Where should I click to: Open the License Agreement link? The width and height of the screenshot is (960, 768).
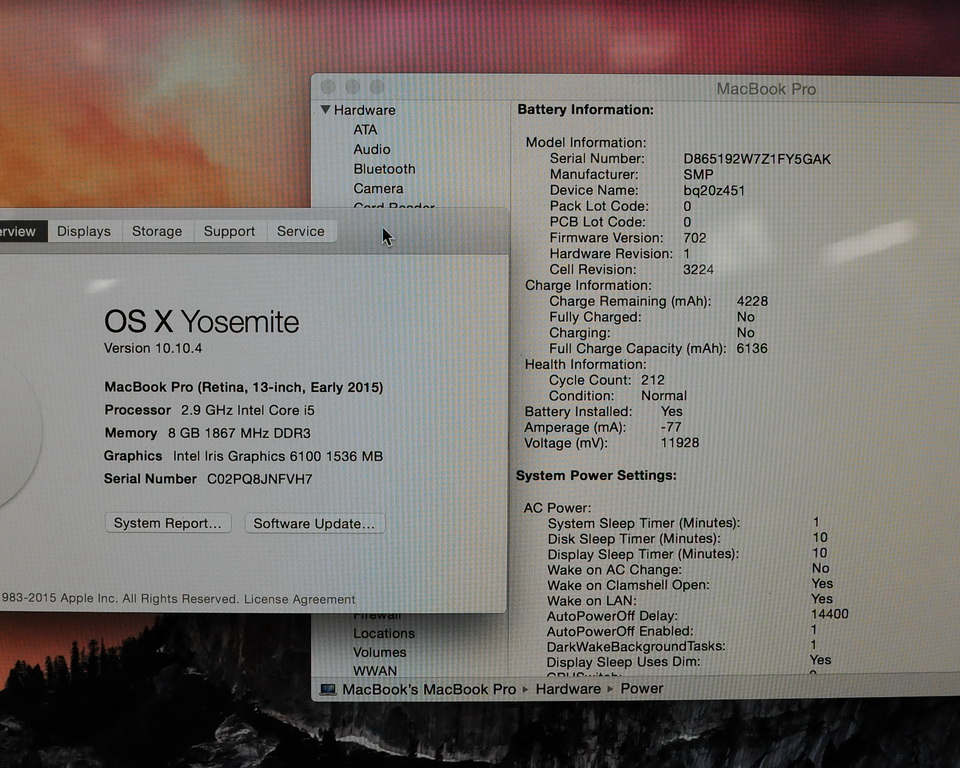click(x=299, y=599)
